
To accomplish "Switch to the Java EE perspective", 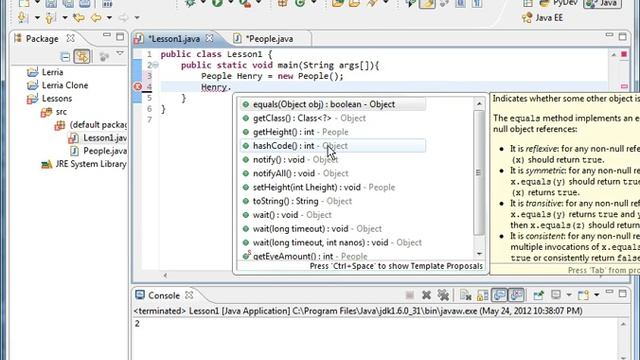I will pos(543,18).
